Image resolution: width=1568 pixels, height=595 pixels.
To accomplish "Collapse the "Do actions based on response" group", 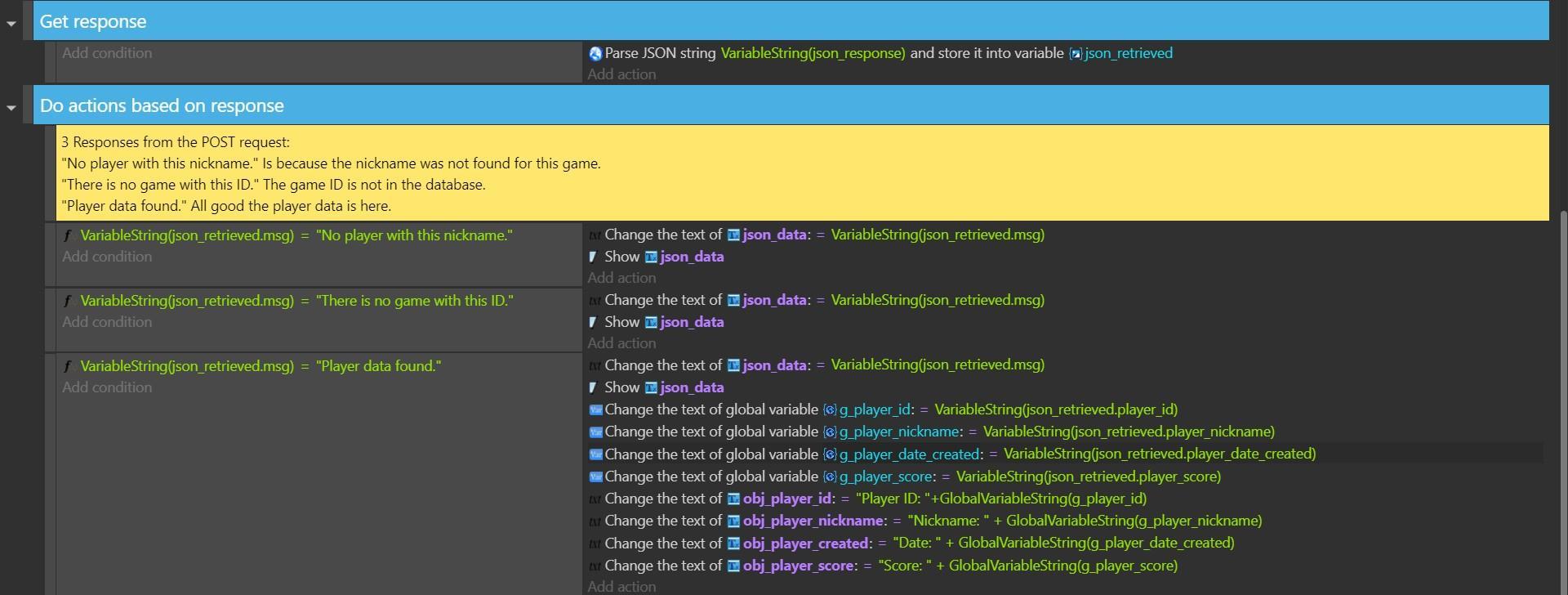I will [11, 108].
